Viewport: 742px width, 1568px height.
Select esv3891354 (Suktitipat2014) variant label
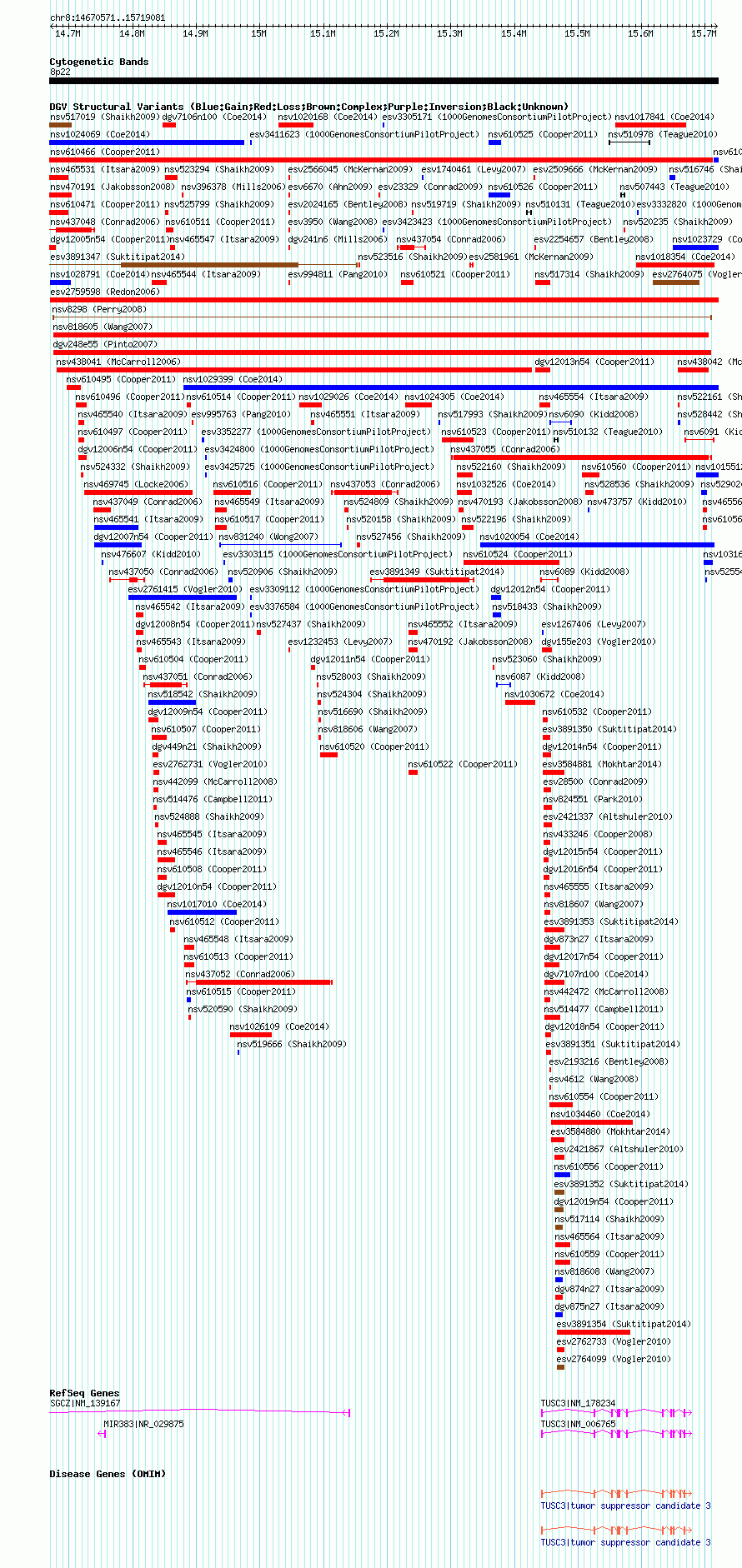pyautogui.click(x=624, y=1324)
